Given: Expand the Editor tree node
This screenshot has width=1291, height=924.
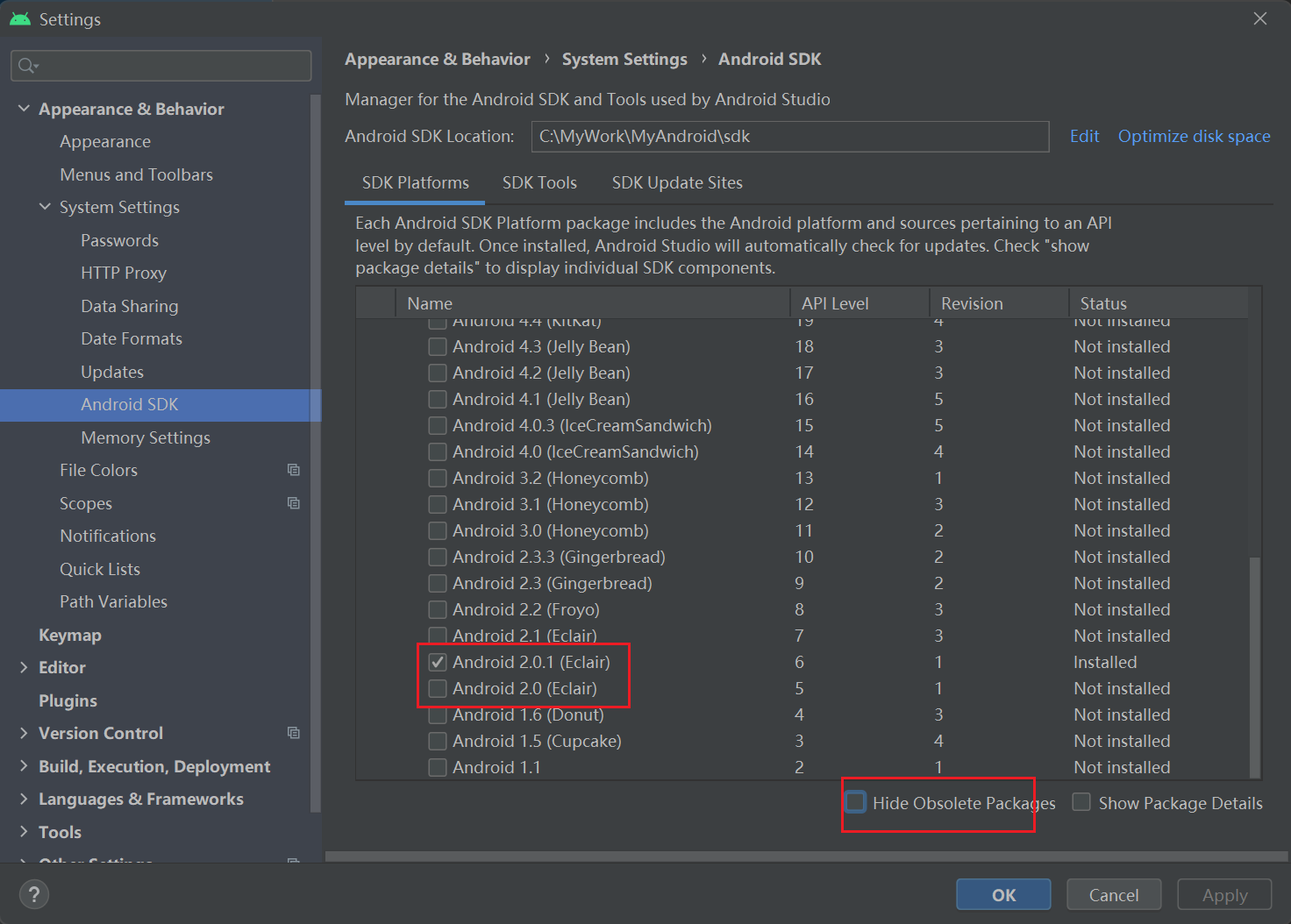Looking at the screenshot, I should pyautogui.click(x=24, y=667).
